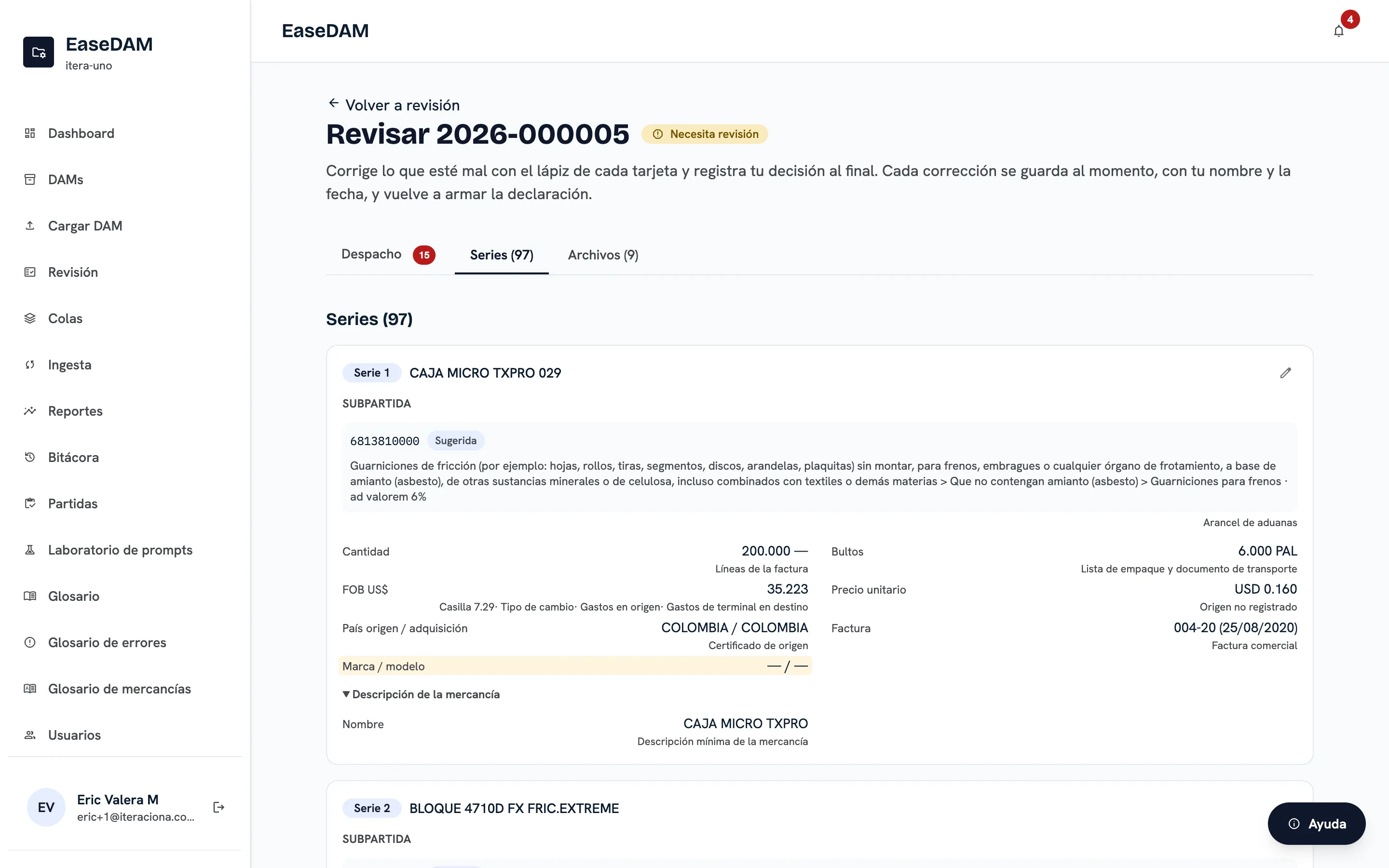Click the Bitácora history icon
Screen dimensions: 1389x868
(x=30, y=458)
